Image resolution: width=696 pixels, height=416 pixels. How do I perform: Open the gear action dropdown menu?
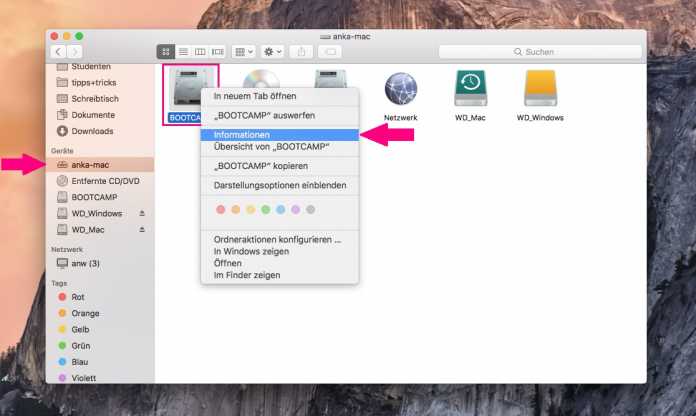[x=273, y=51]
